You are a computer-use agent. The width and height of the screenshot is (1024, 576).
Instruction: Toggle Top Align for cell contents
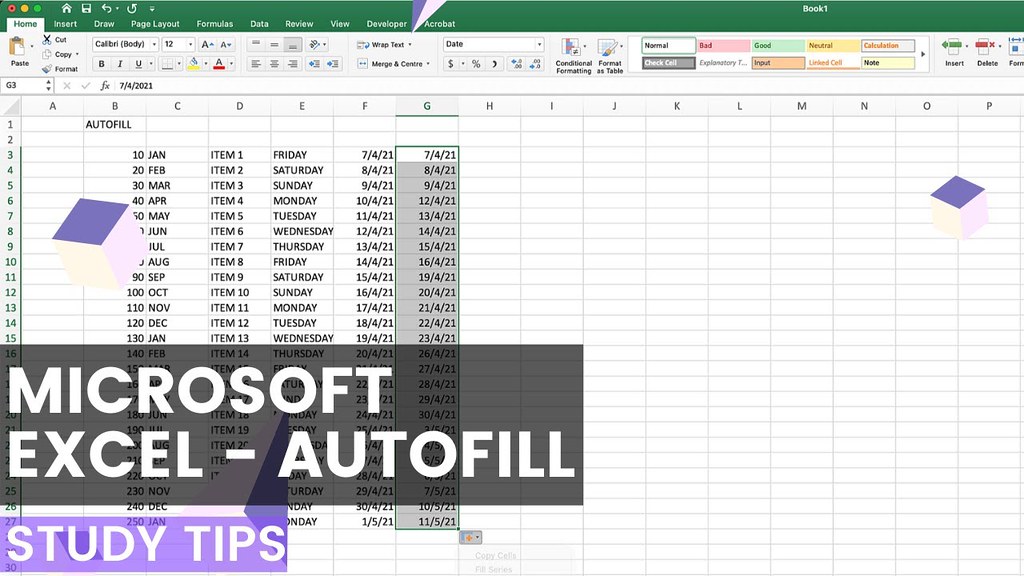[256, 44]
